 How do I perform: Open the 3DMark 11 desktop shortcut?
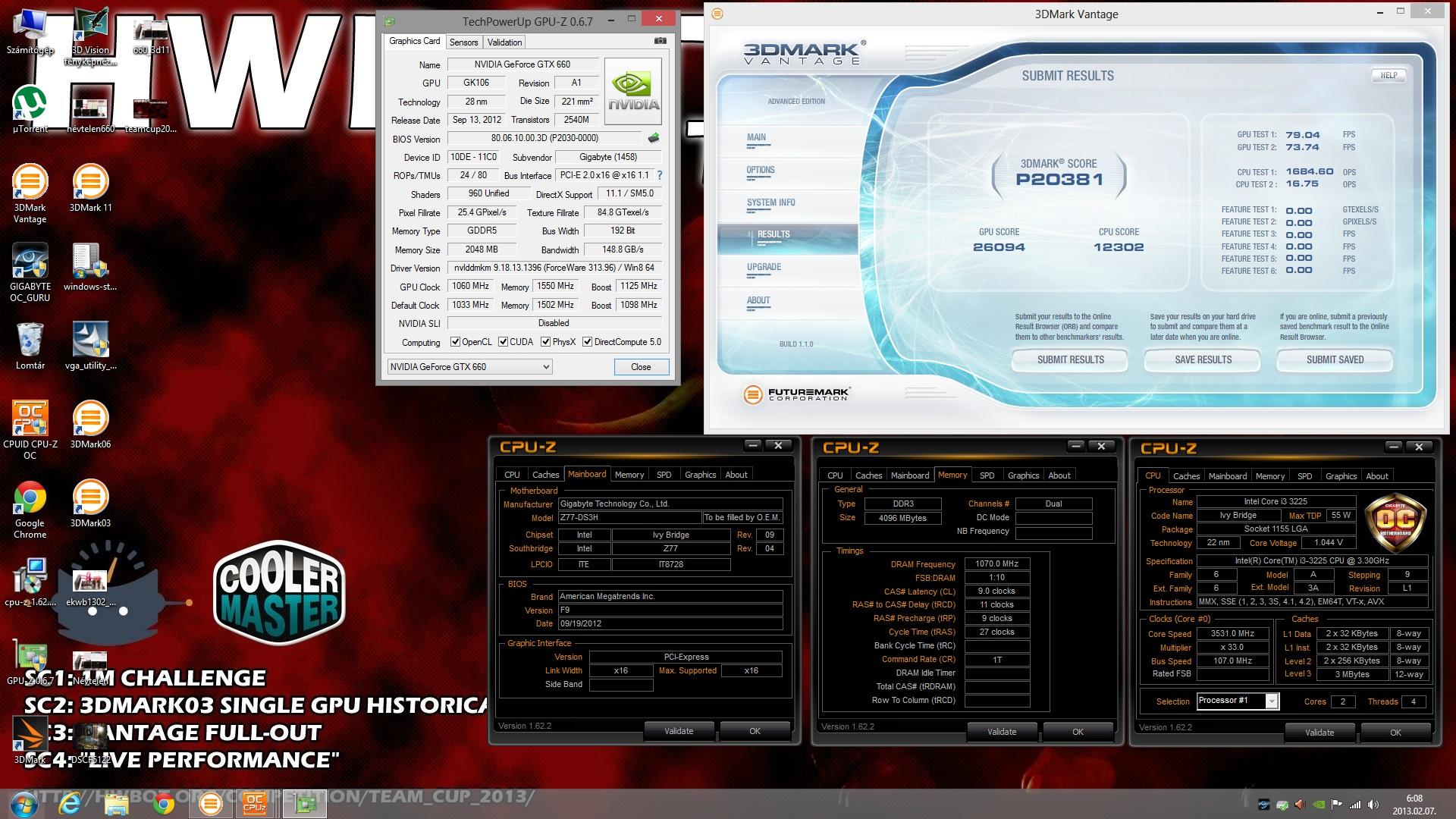tap(90, 189)
